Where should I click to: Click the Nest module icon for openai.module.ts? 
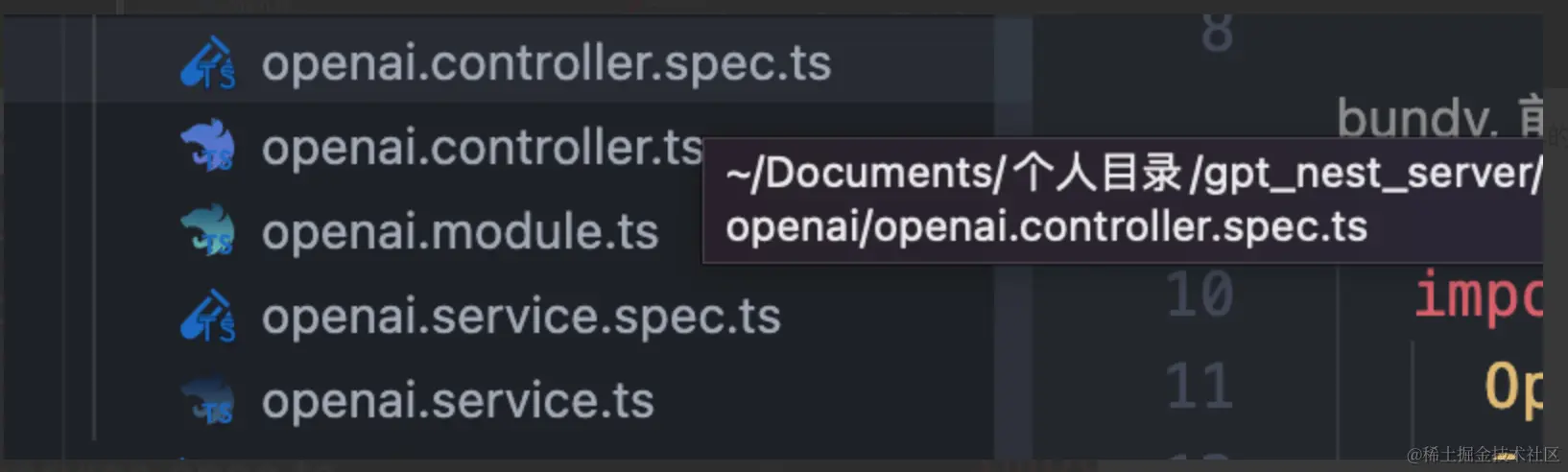(x=208, y=231)
